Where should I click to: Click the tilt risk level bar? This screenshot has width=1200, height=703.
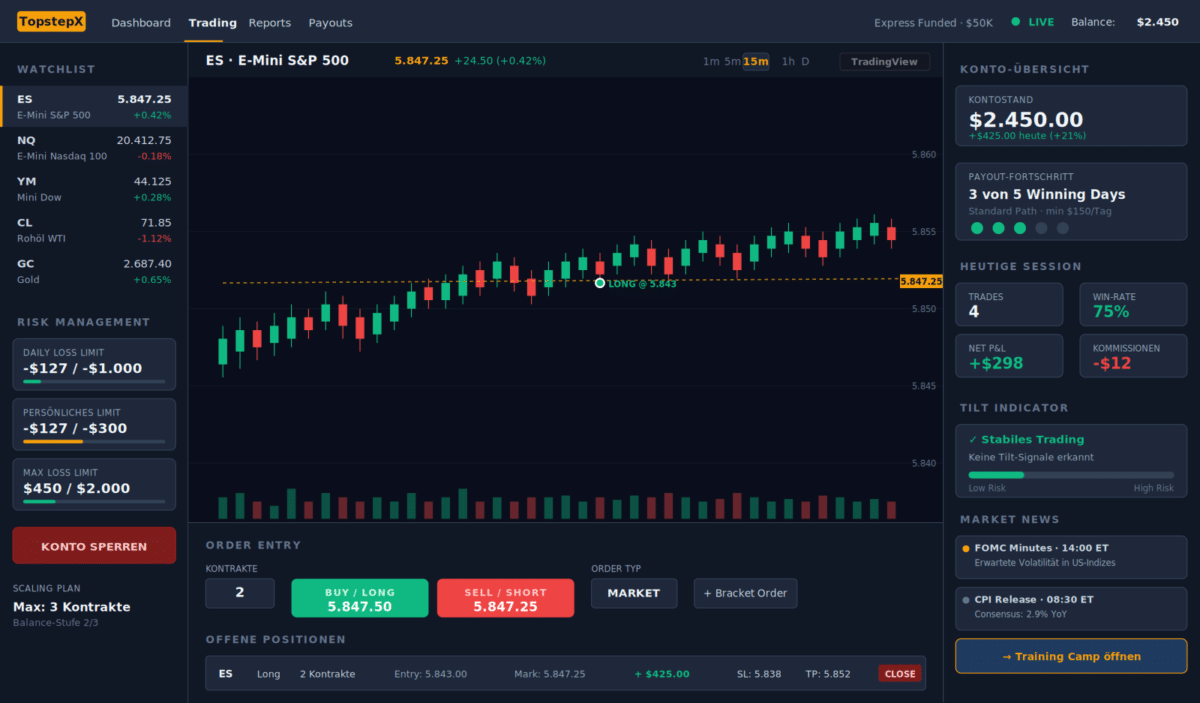pos(1071,475)
